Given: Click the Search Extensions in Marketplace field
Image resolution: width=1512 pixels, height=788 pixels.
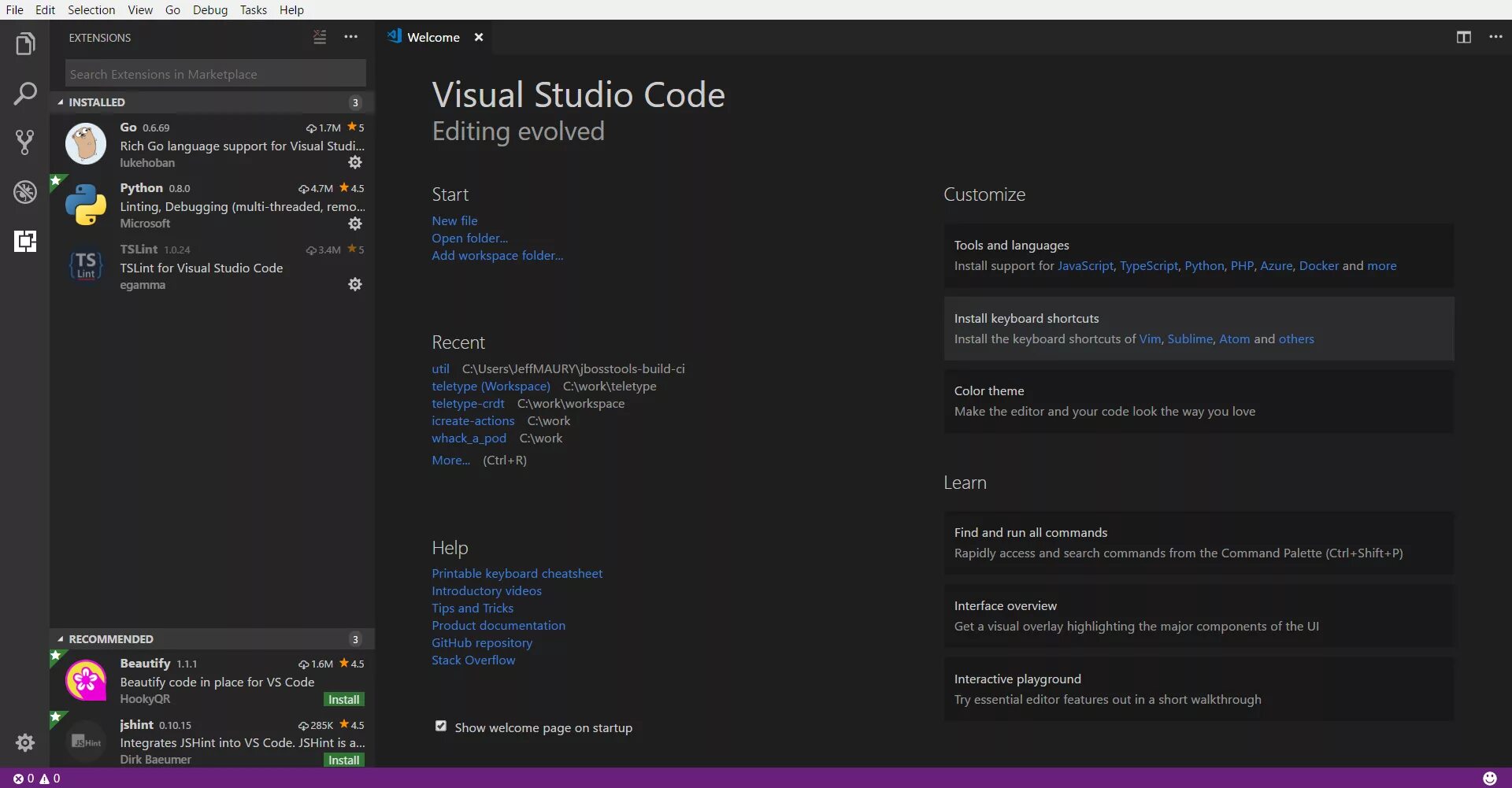Looking at the screenshot, I should point(215,74).
